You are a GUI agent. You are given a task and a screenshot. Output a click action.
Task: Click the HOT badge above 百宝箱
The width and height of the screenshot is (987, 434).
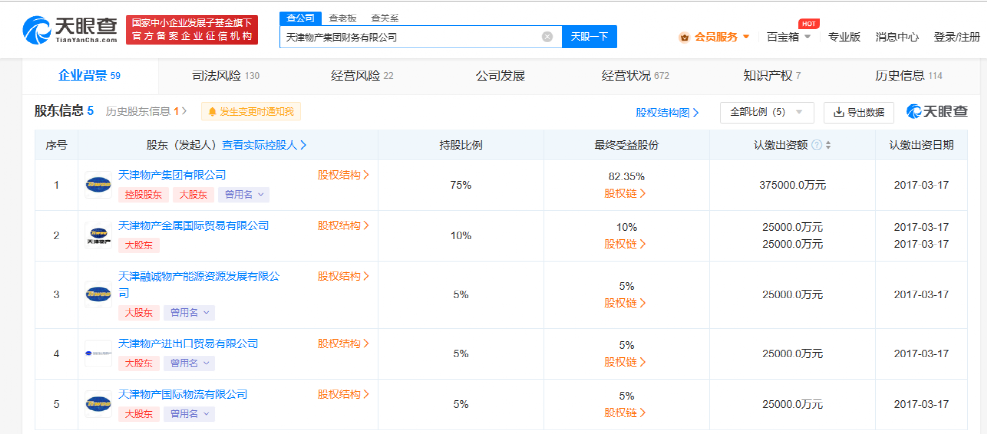809,23
